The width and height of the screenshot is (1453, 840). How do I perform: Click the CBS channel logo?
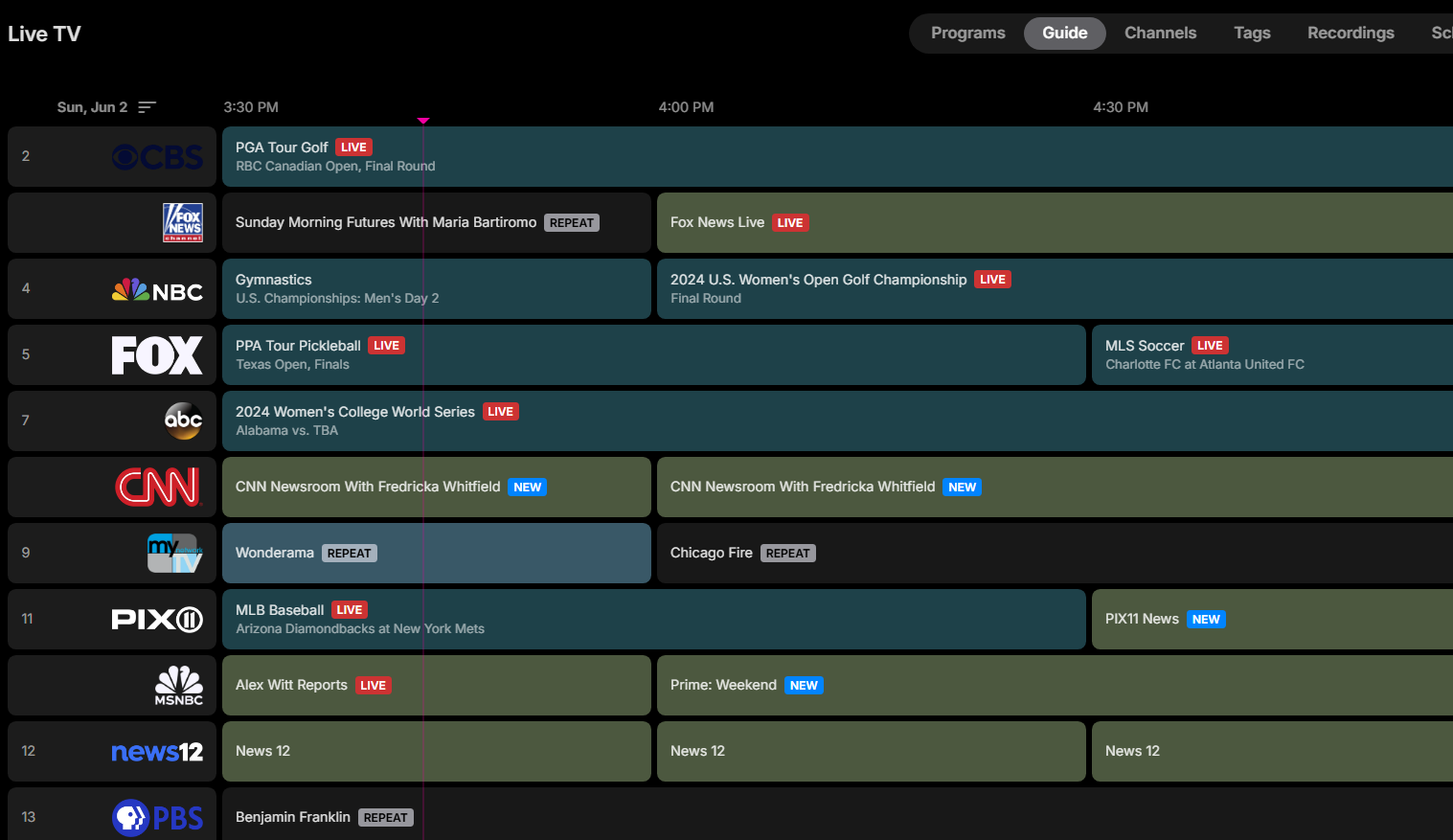click(156, 156)
